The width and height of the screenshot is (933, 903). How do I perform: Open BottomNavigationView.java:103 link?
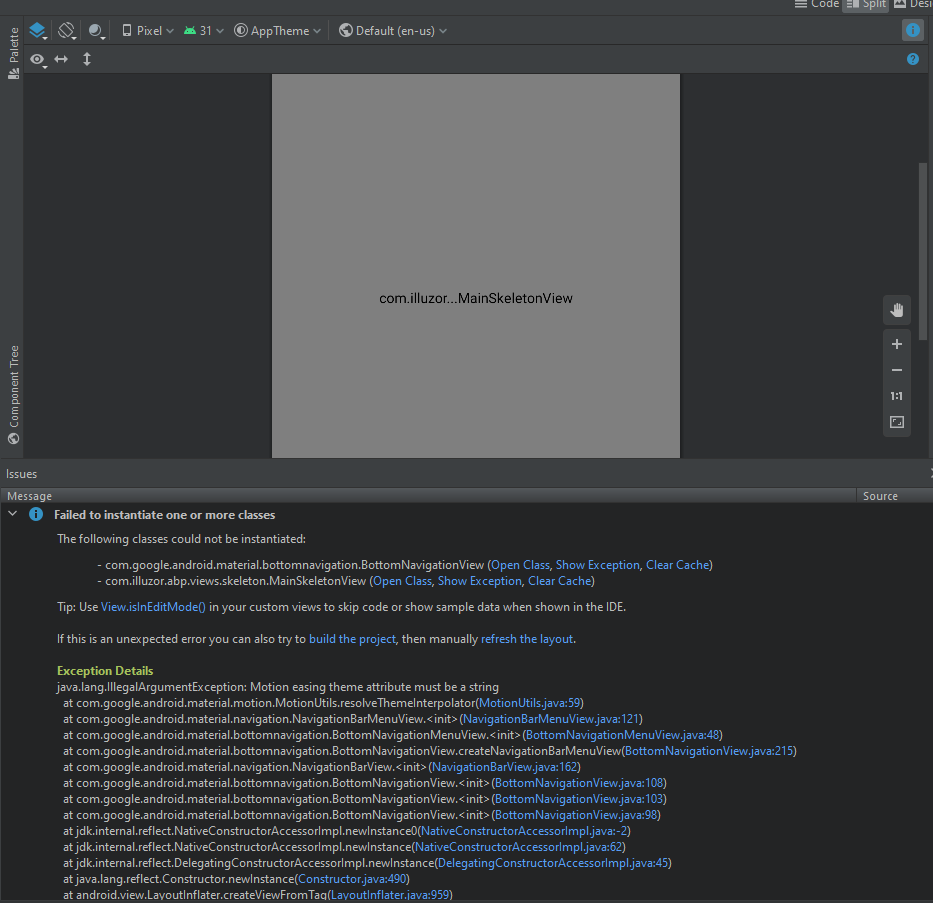[578, 799]
